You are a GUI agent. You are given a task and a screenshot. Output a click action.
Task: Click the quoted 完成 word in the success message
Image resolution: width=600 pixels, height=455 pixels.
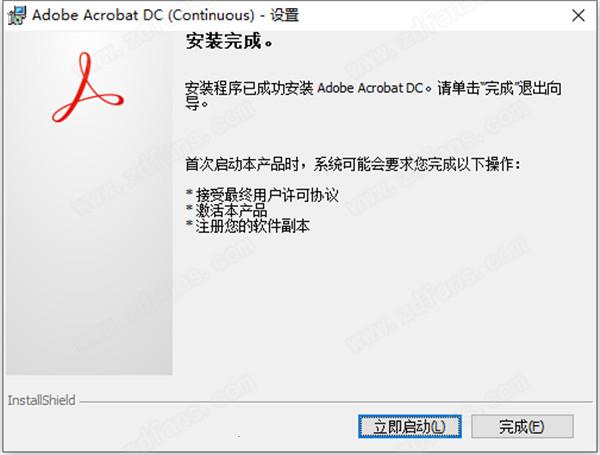(x=499, y=88)
